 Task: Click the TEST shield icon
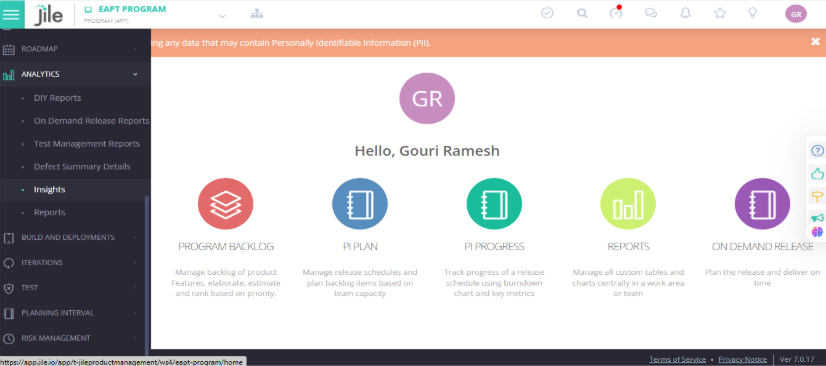point(8,288)
